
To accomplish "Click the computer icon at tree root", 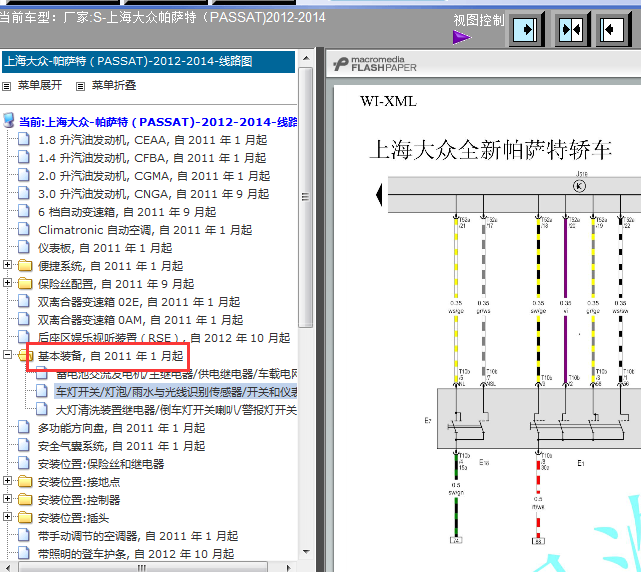I will [x=9, y=121].
